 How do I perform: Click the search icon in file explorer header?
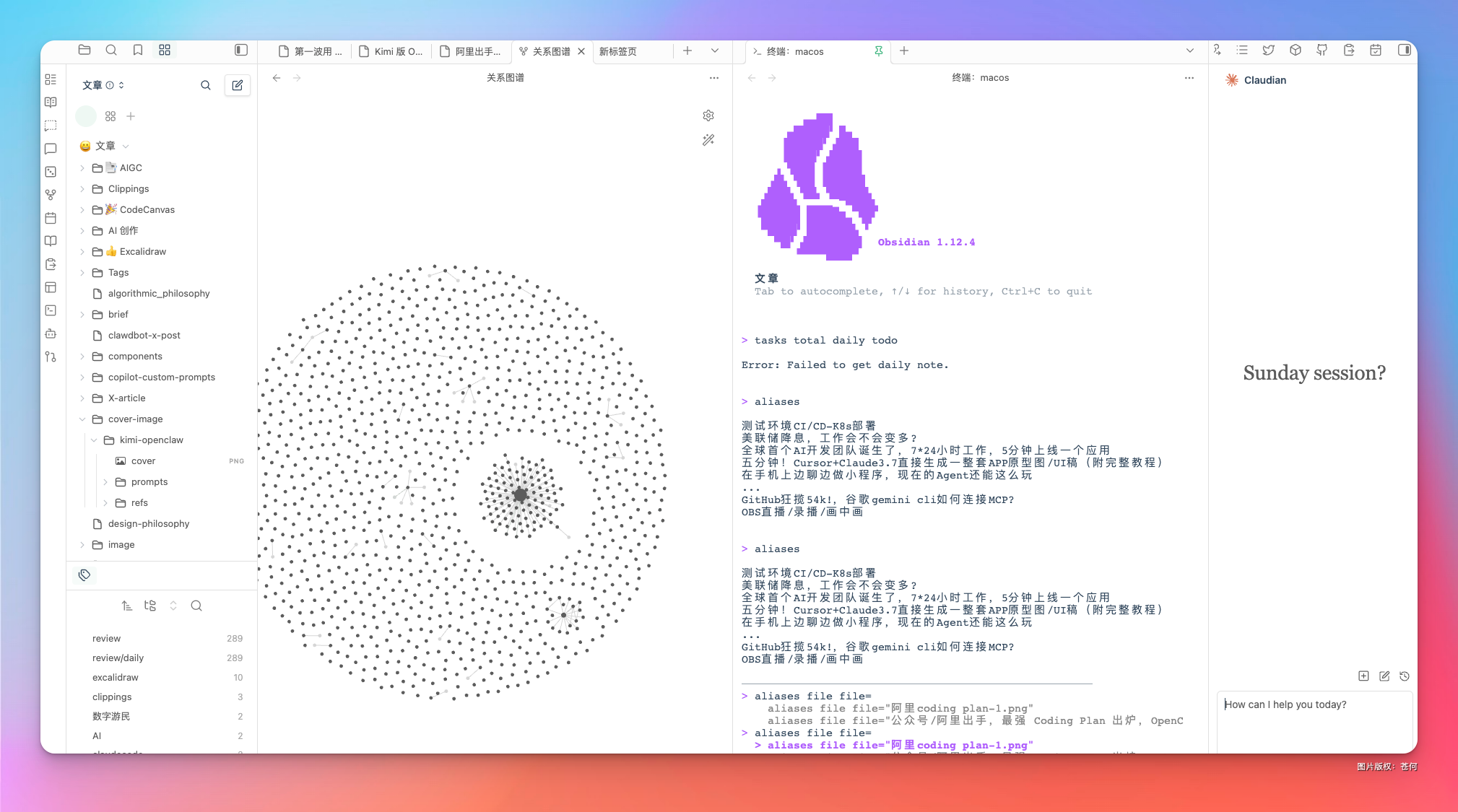coord(205,85)
